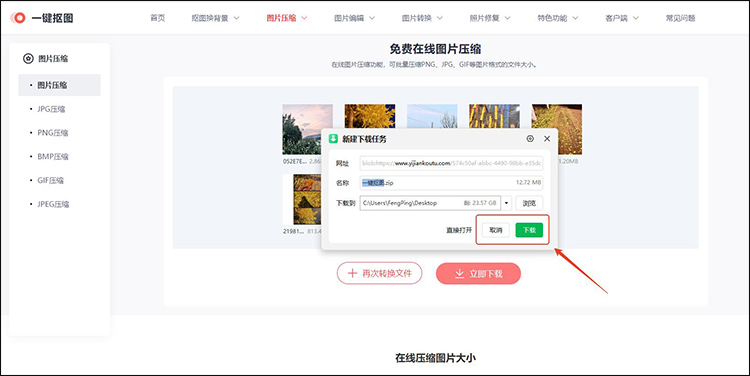Expand the 客户端 menu

coord(622,18)
